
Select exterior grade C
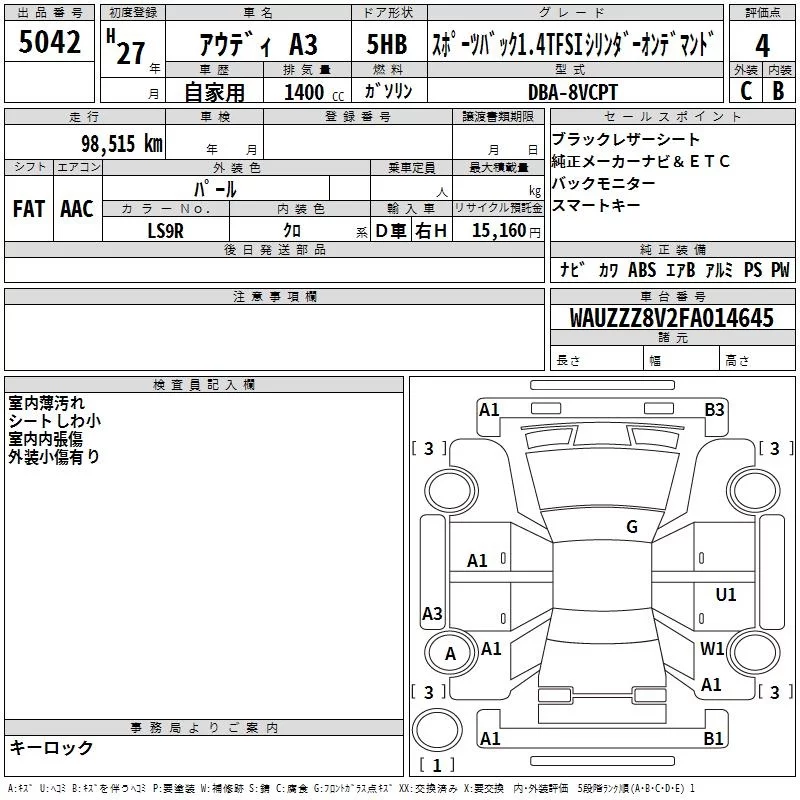click(746, 91)
